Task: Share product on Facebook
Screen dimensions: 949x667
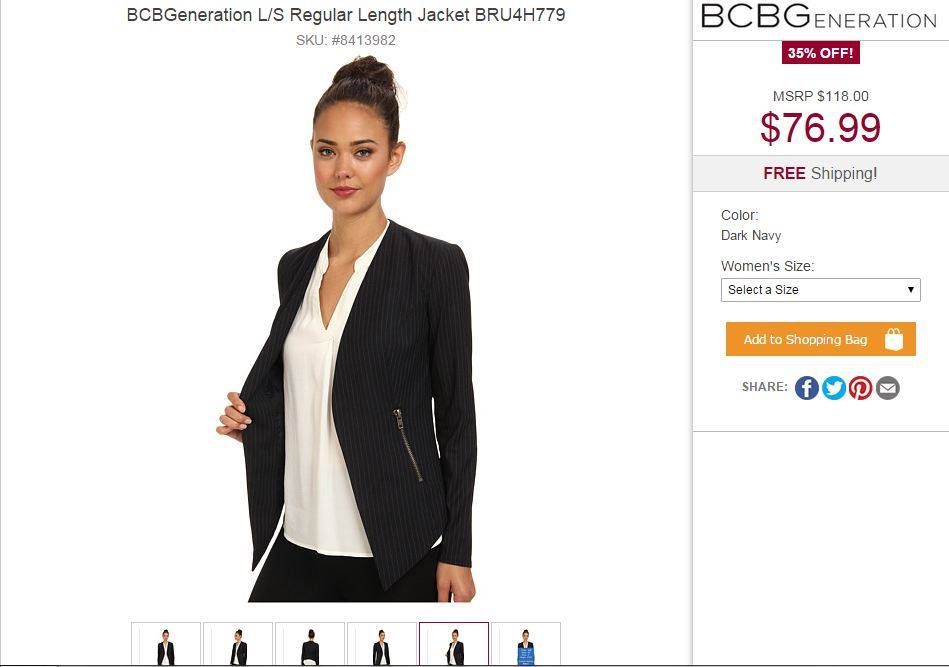Action: click(807, 388)
